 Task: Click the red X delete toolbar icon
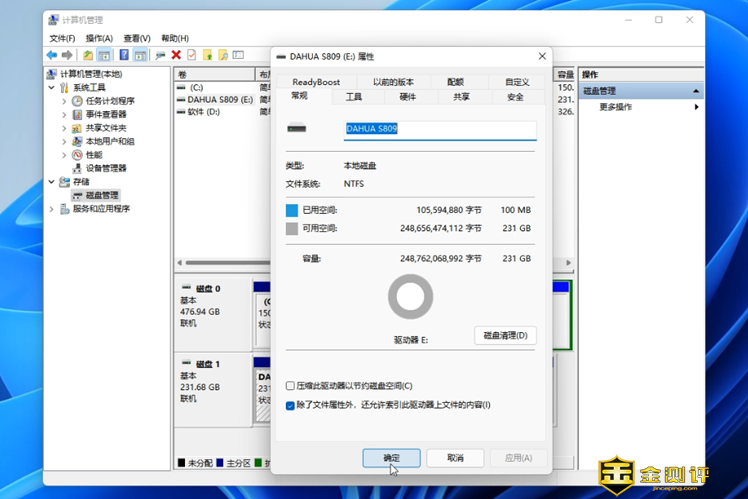176,55
